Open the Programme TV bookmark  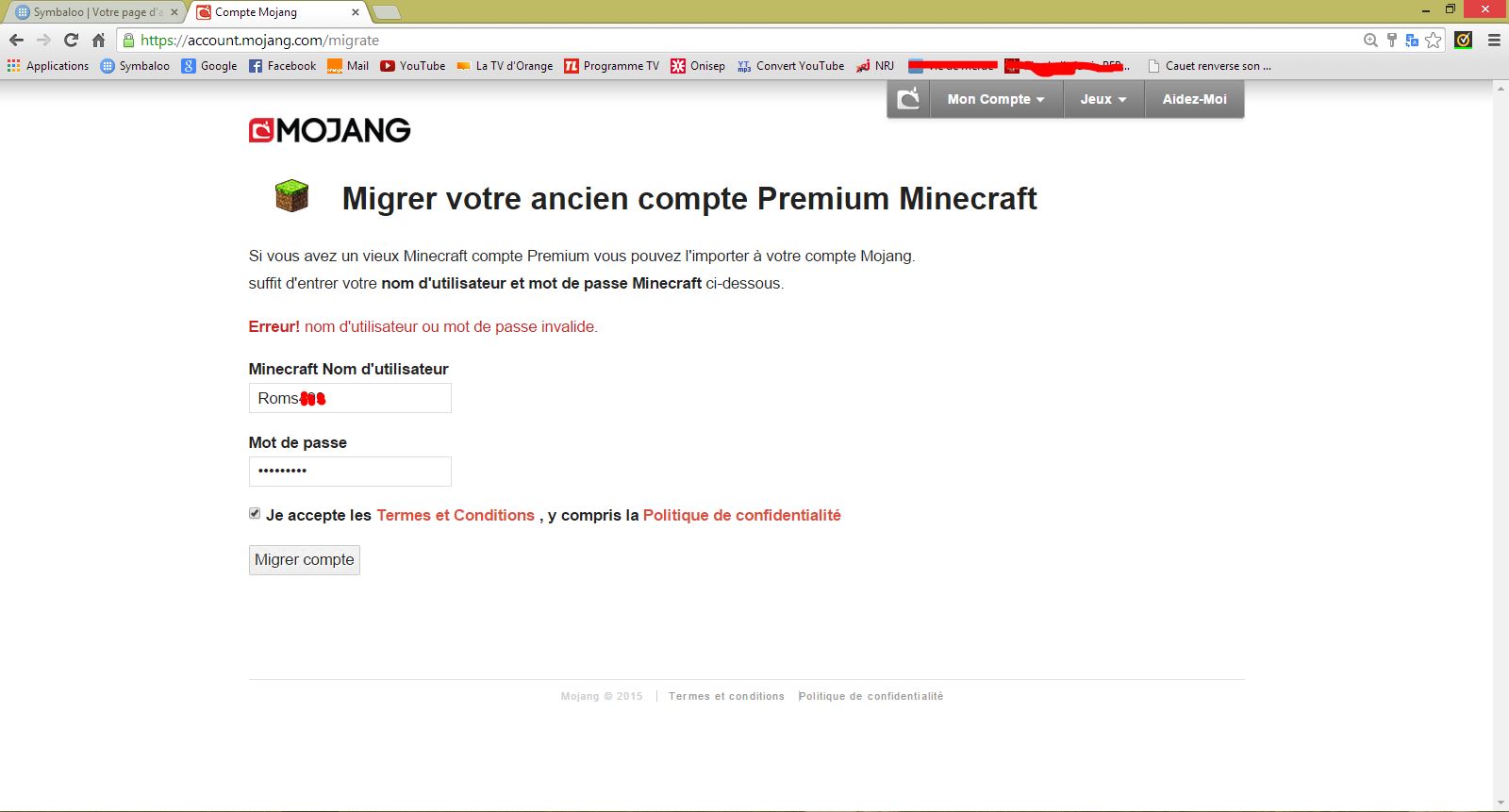(x=611, y=66)
